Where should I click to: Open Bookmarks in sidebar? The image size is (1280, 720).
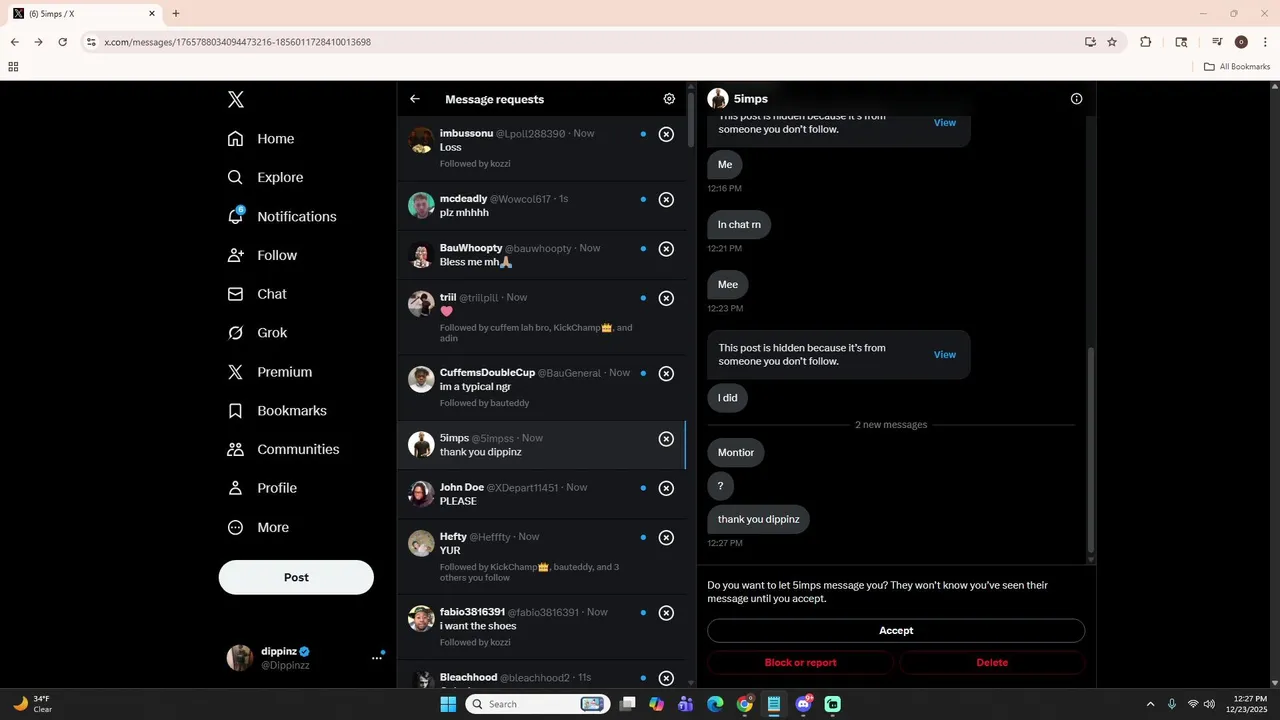pyautogui.click(x=277, y=411)
